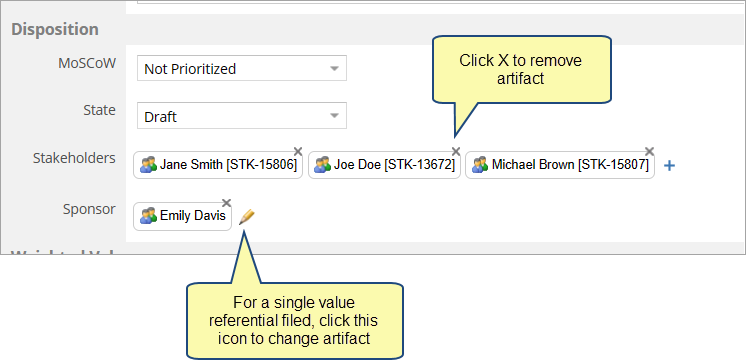This screenshot has width=746, height=362.
Task: Add a stakeholder with the plus icon
Action: pyautogui.click(x=669, y=166)
